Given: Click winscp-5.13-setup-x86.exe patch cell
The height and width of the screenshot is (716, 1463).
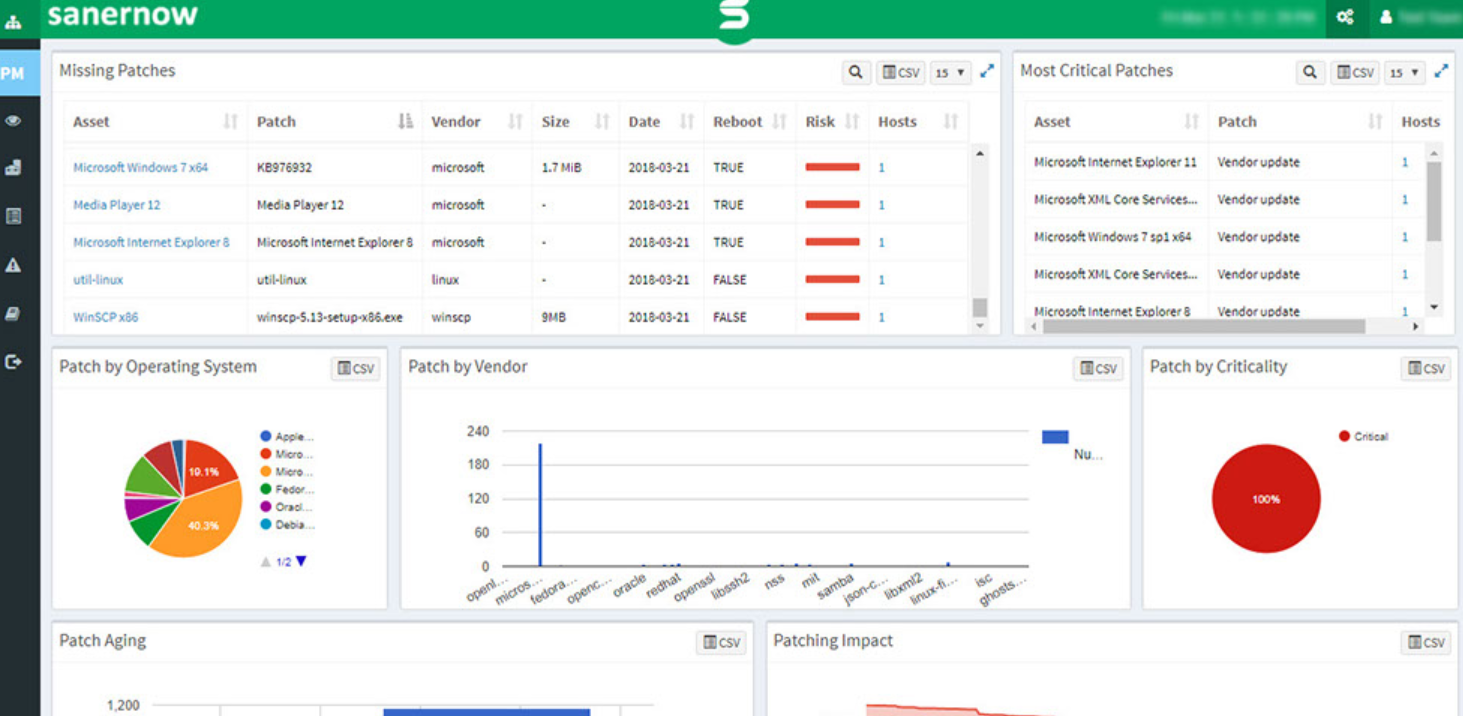Looking at the screenshot, I should [330, 317].
